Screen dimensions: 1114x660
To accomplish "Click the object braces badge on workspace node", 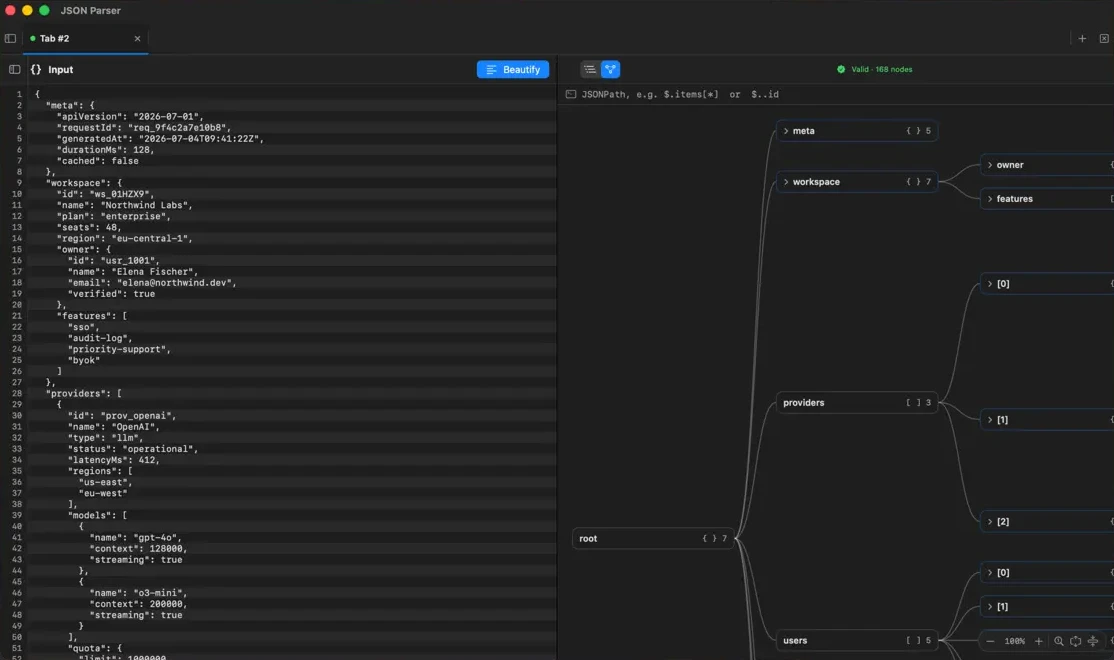I will pos(914,183).
